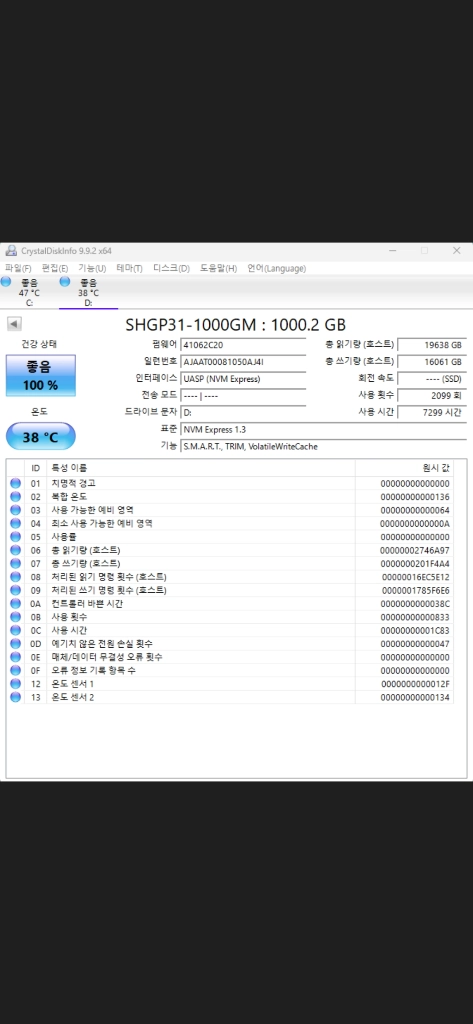Click raw value 00000016EC5E12

pyautogui.click(x=415, y=577)
